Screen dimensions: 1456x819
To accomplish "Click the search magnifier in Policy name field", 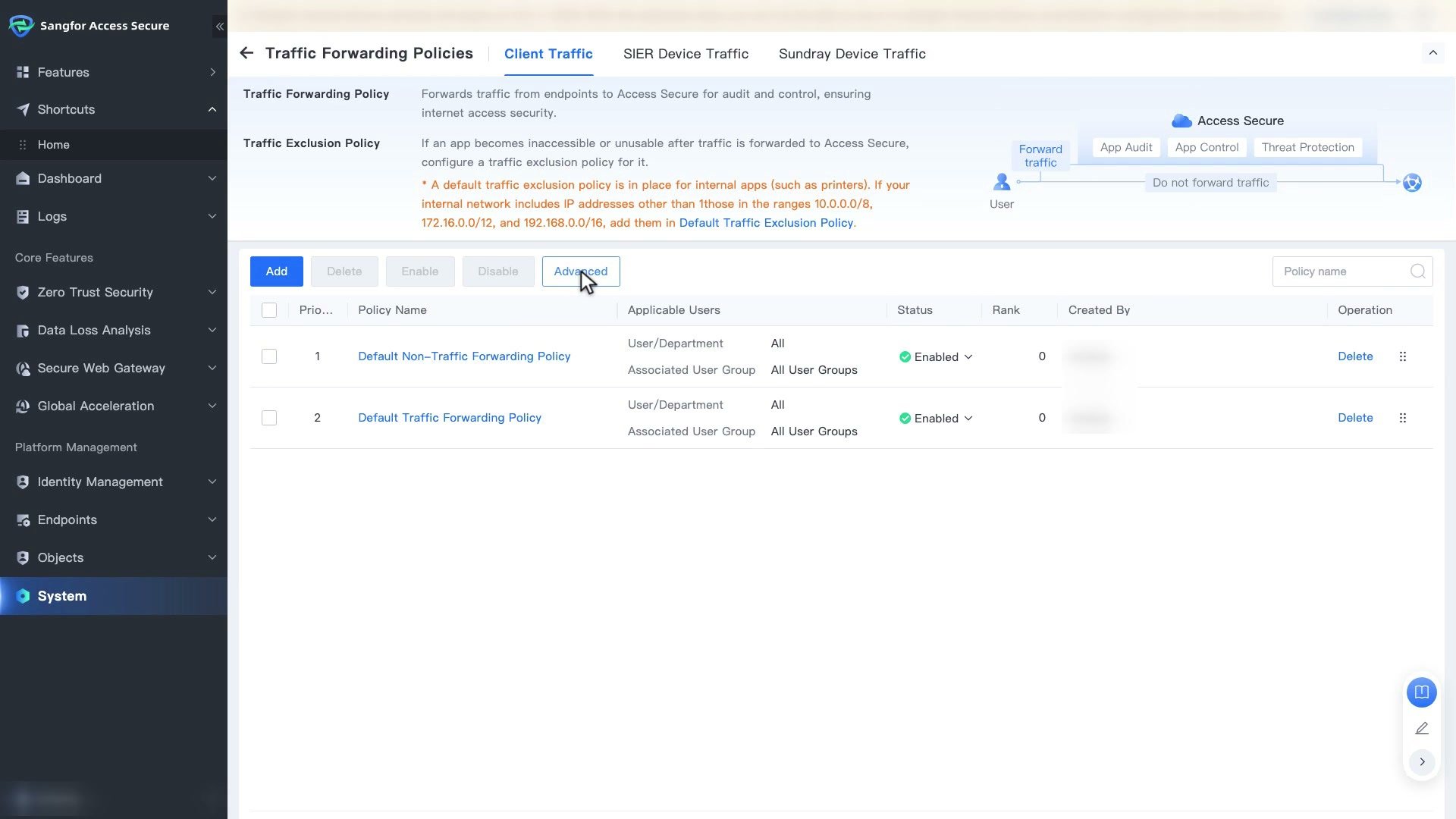I will [x=1417, y=271].
